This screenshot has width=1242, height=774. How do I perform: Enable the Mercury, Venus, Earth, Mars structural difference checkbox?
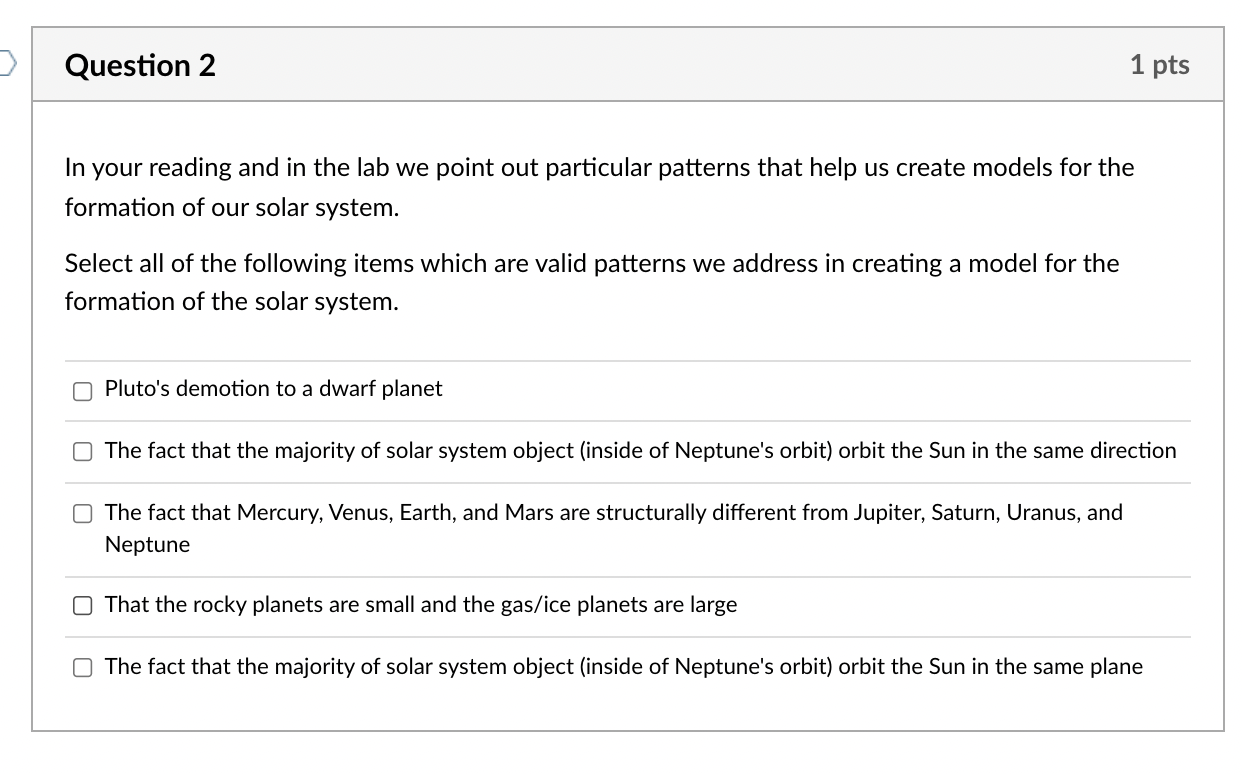pyautogui.click(x=82, y=514)
